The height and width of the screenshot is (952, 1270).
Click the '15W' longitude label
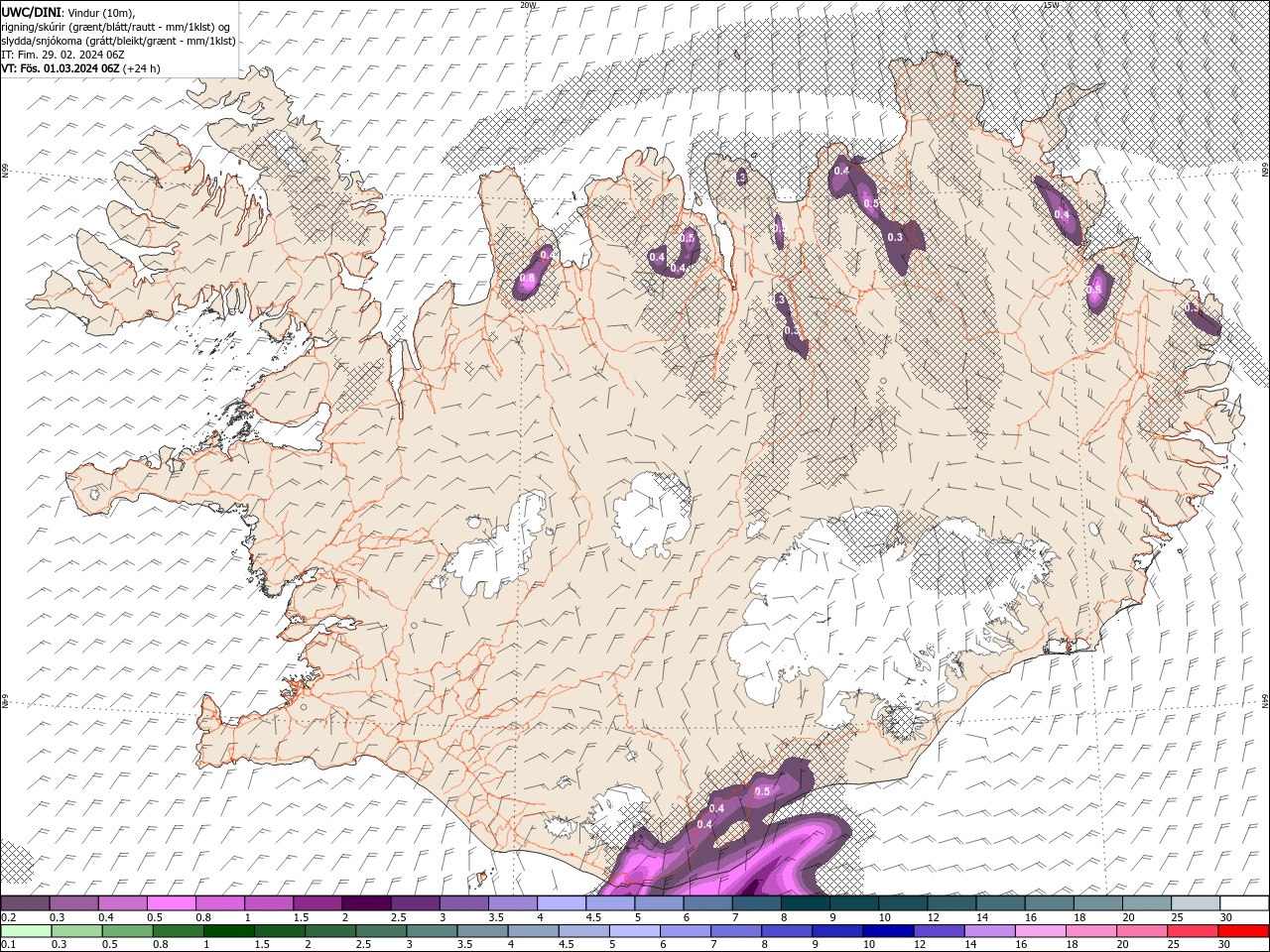point(1052,5)
